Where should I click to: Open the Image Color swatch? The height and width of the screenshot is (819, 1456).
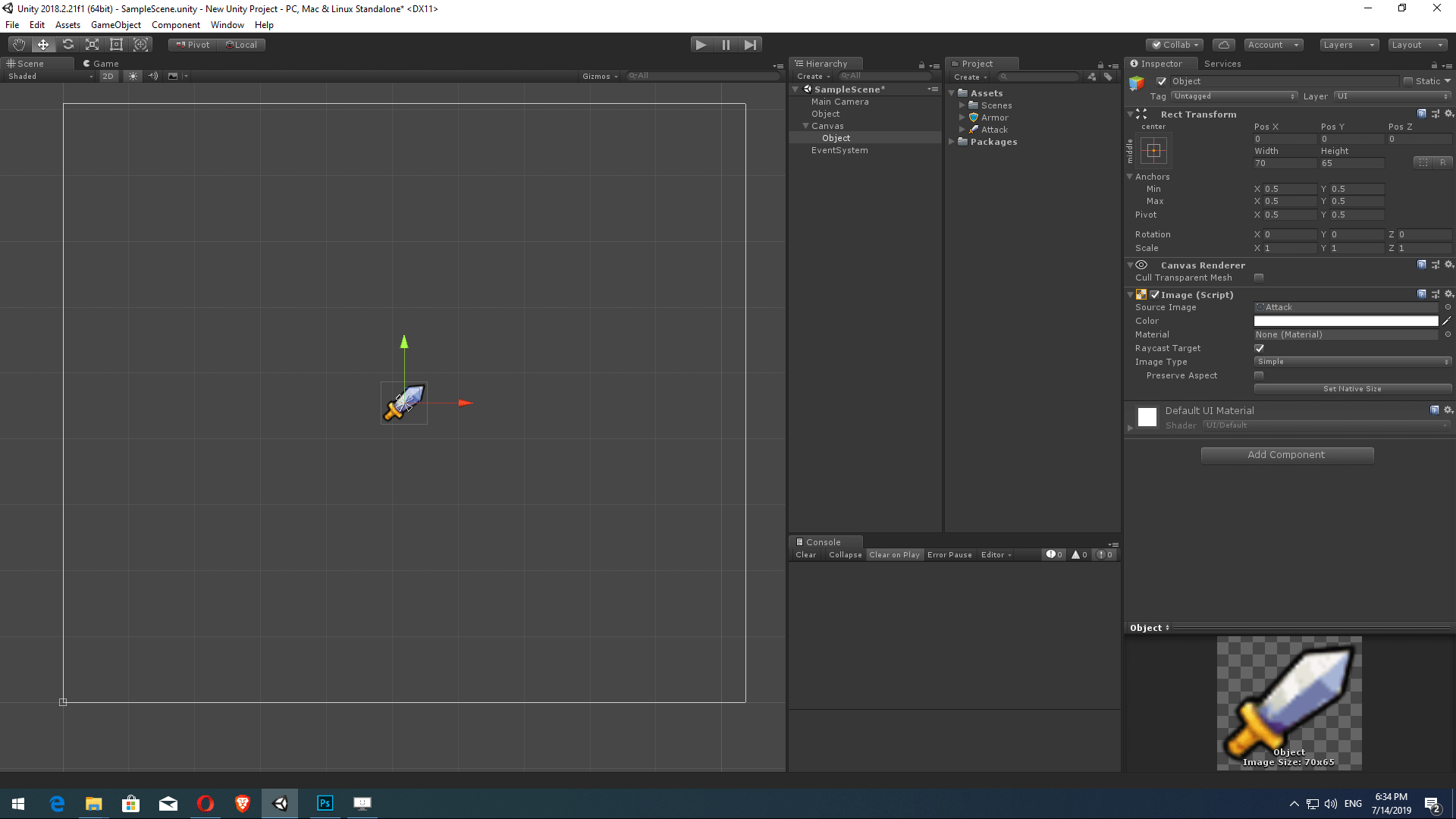[1345, 321]
